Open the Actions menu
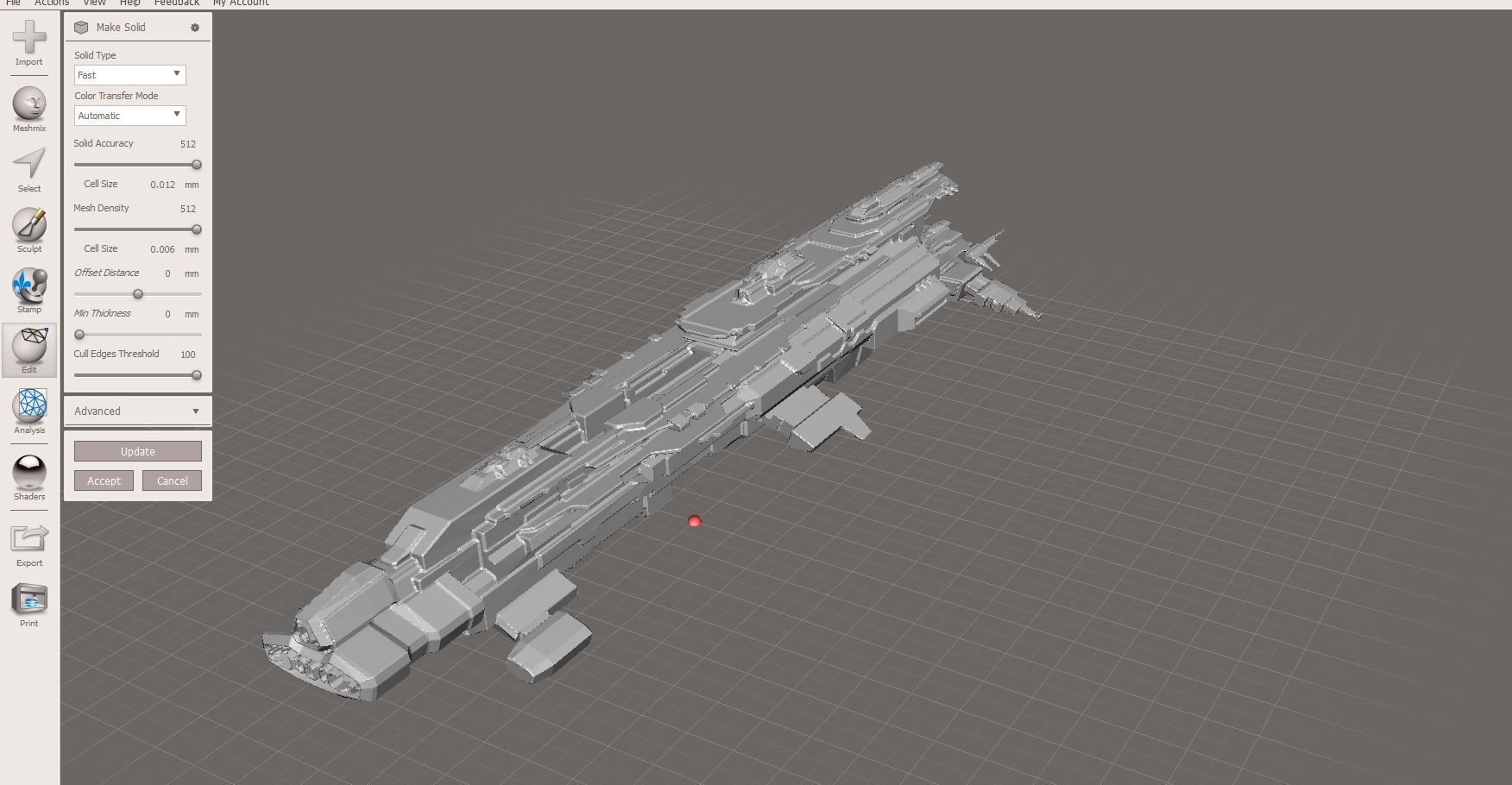 pos(51,3)
